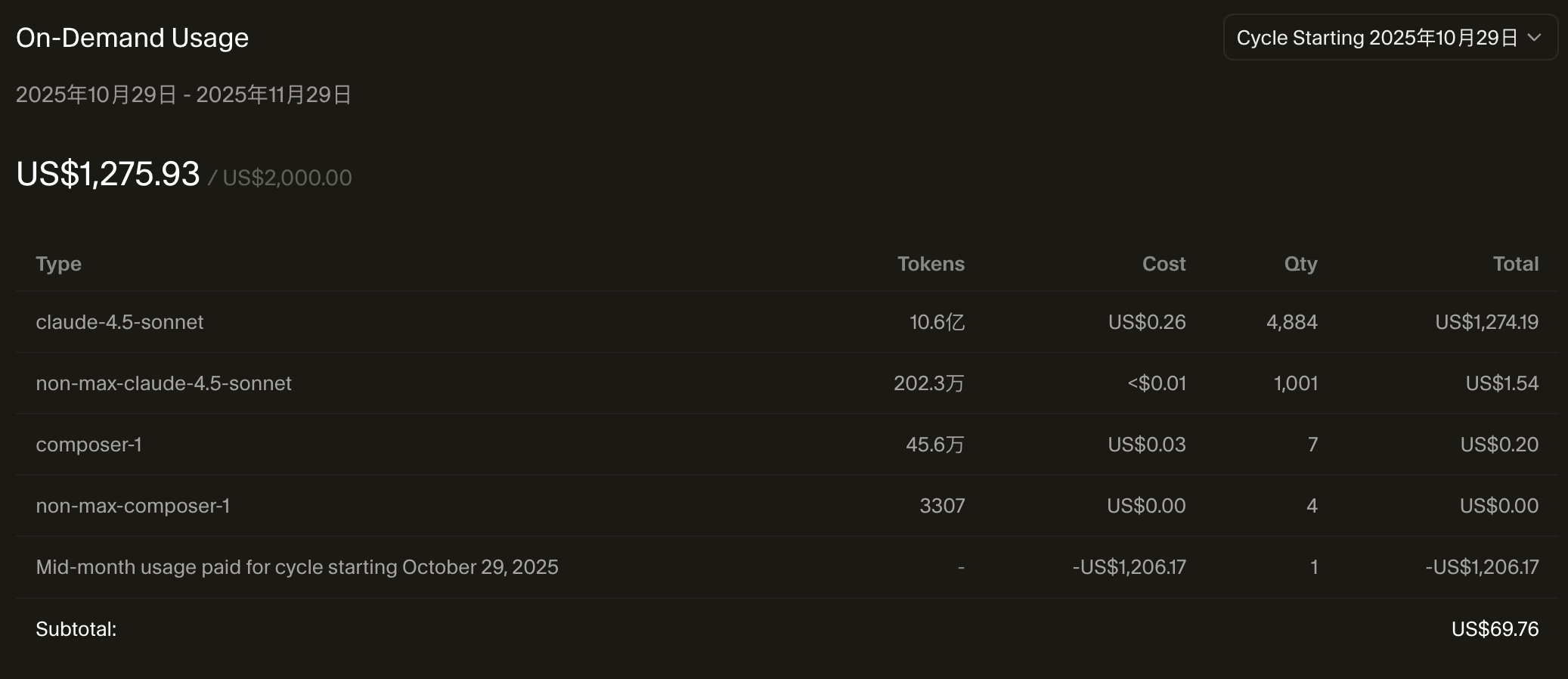Viewport: 1568px width, 679px height.
Task: Click the Mid-month usage paid row
Action: (296, 567)
